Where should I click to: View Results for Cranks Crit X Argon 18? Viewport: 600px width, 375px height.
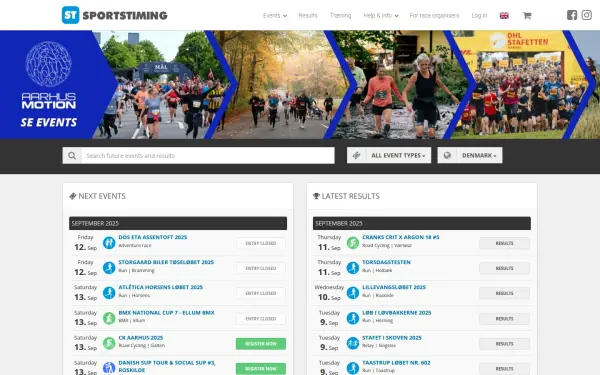click(x=504, y=243)
